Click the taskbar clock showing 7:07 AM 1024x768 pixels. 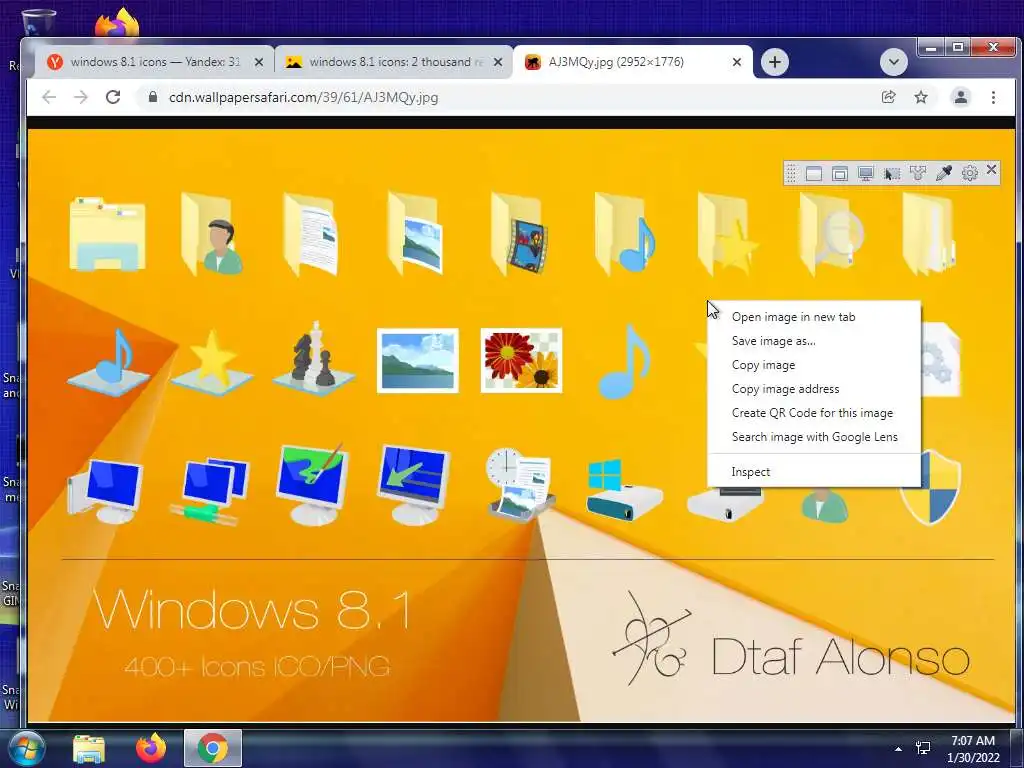(x=973, y=749)
